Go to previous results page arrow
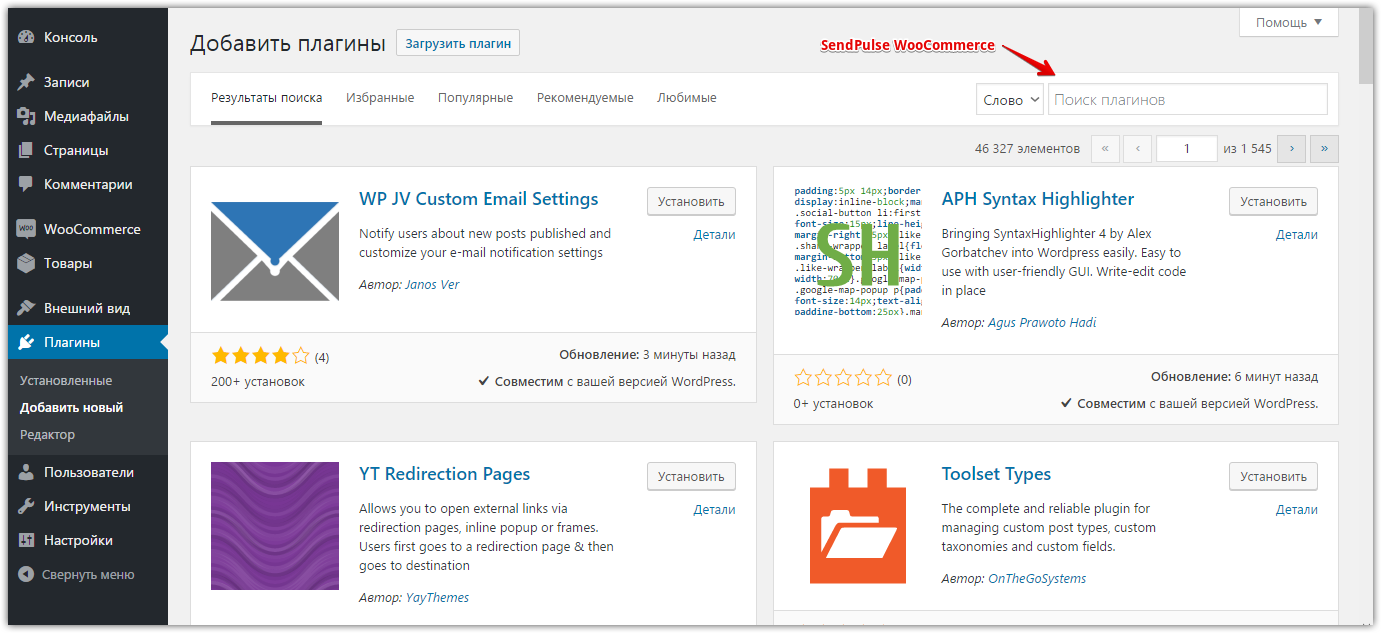Viewport: 1381px width, 633px height. coord(1138,149)
